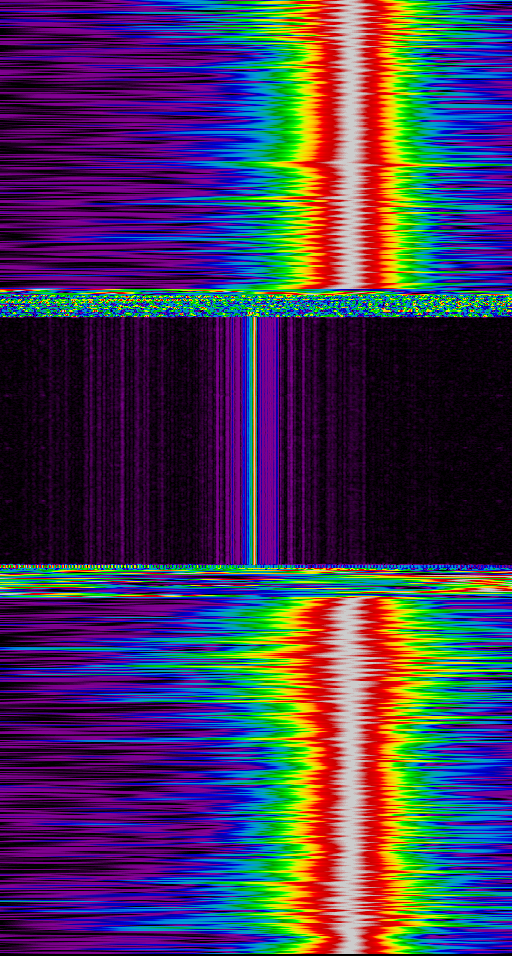Select the thin yellow-green carrier line in dark band

(254, 440)
